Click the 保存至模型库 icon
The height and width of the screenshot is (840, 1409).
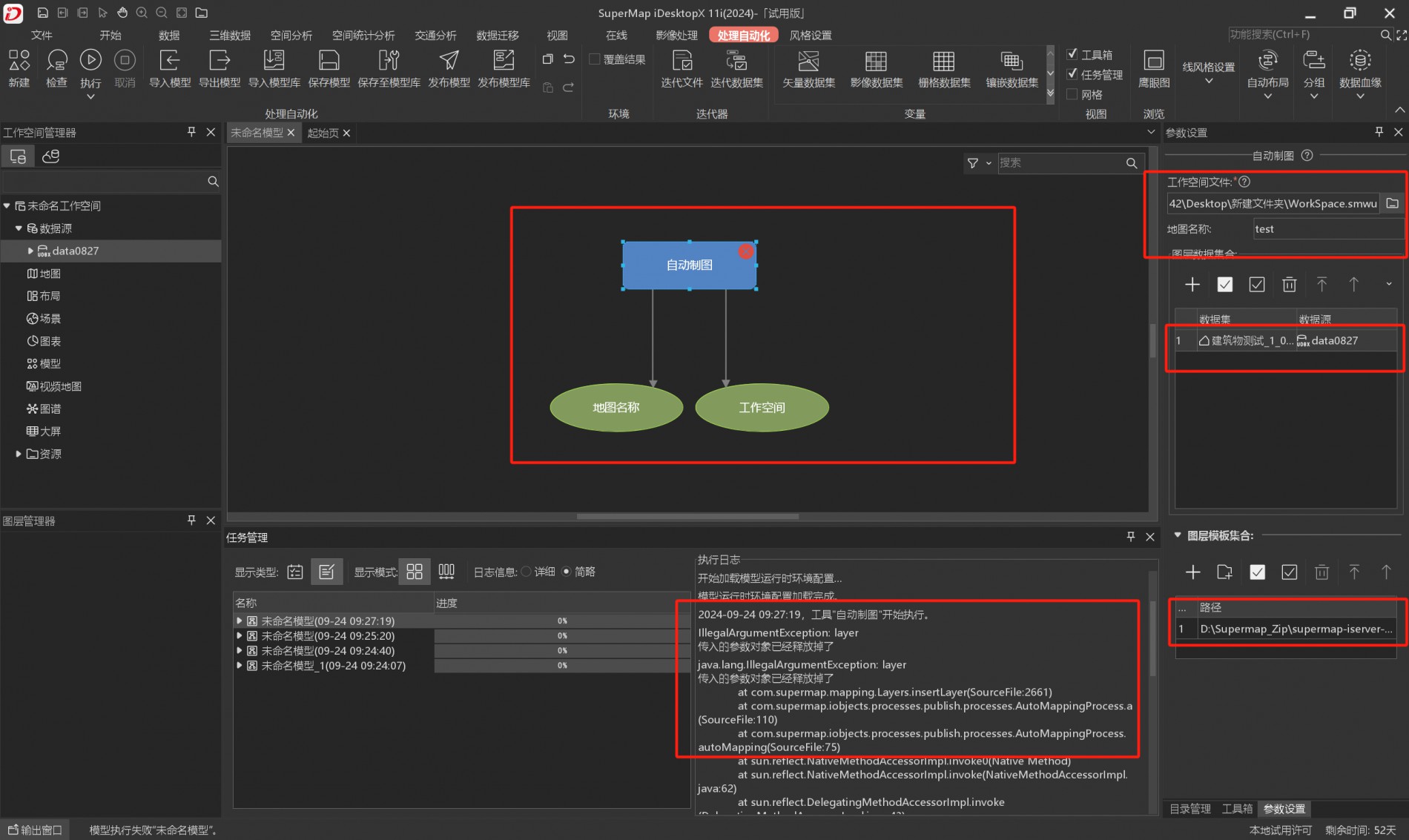click(389, 61)
